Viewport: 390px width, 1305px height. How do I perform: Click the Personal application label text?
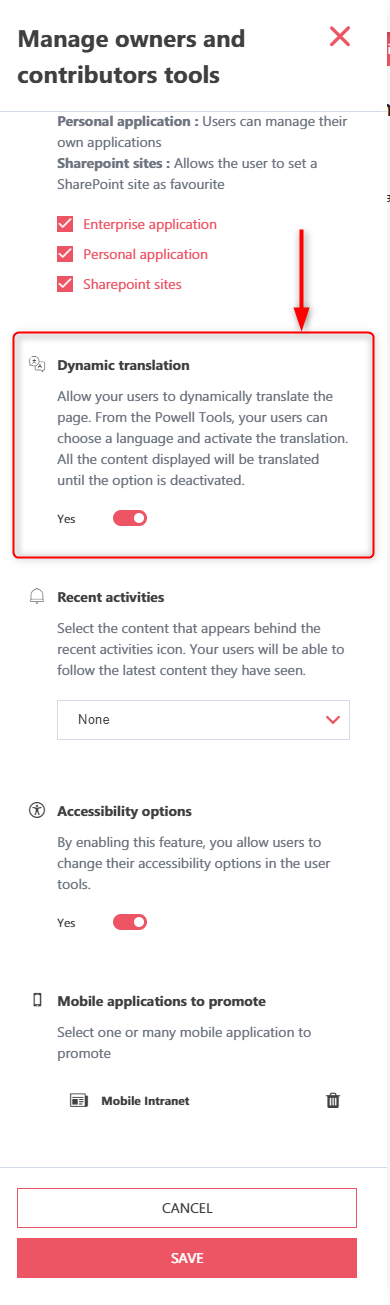(146, 254)
